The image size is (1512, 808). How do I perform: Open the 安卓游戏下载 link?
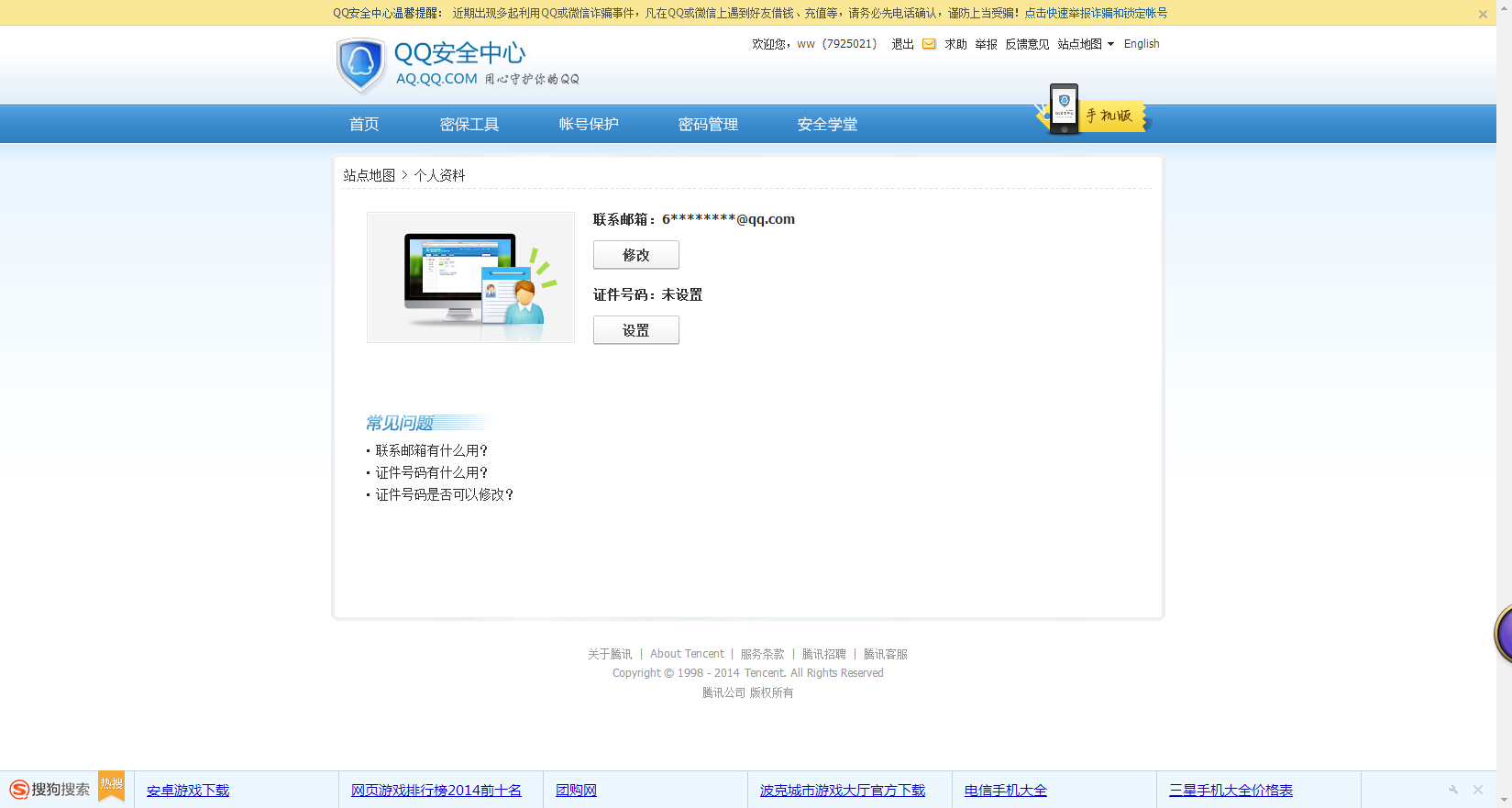(188, 790)
